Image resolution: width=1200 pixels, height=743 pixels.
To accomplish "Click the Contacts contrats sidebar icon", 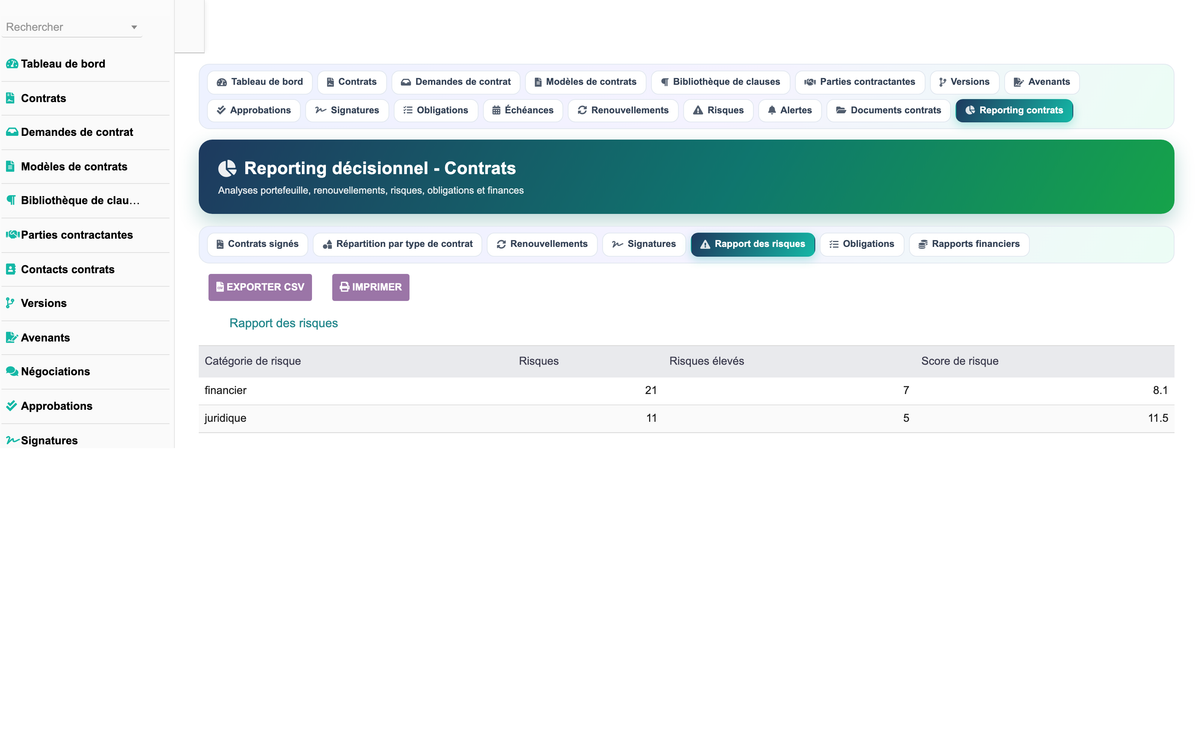I will click(11, 269).
